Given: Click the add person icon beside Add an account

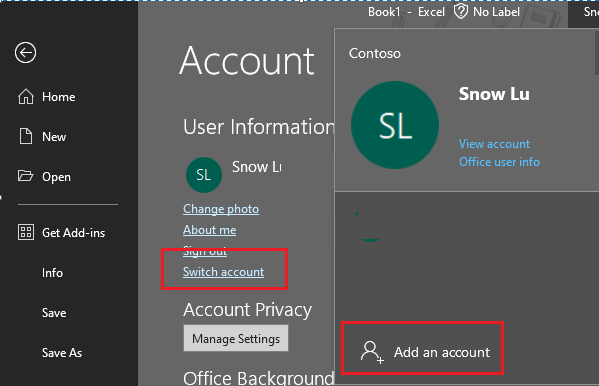Looking at the screenshot, I should (372, 352).
